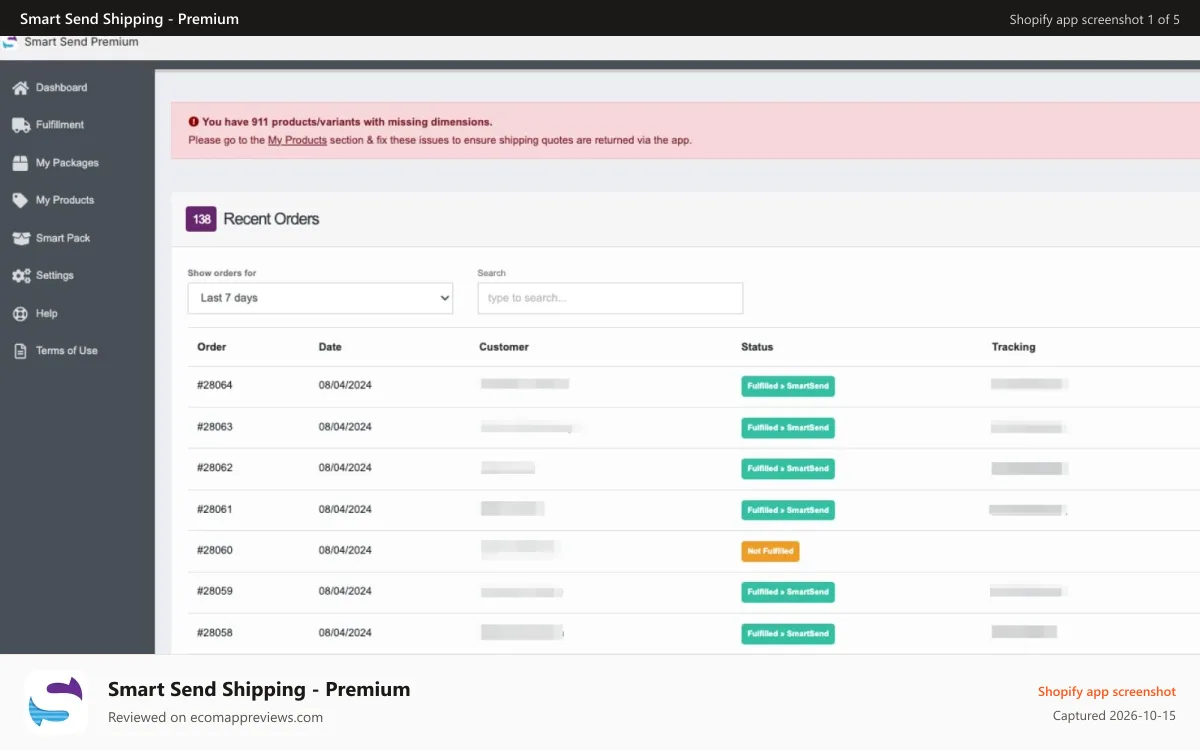Click Fulfilled status badge for order #28058
Image resolution: width=1200 pixels, height=750 pixels.
pos(788,634)
